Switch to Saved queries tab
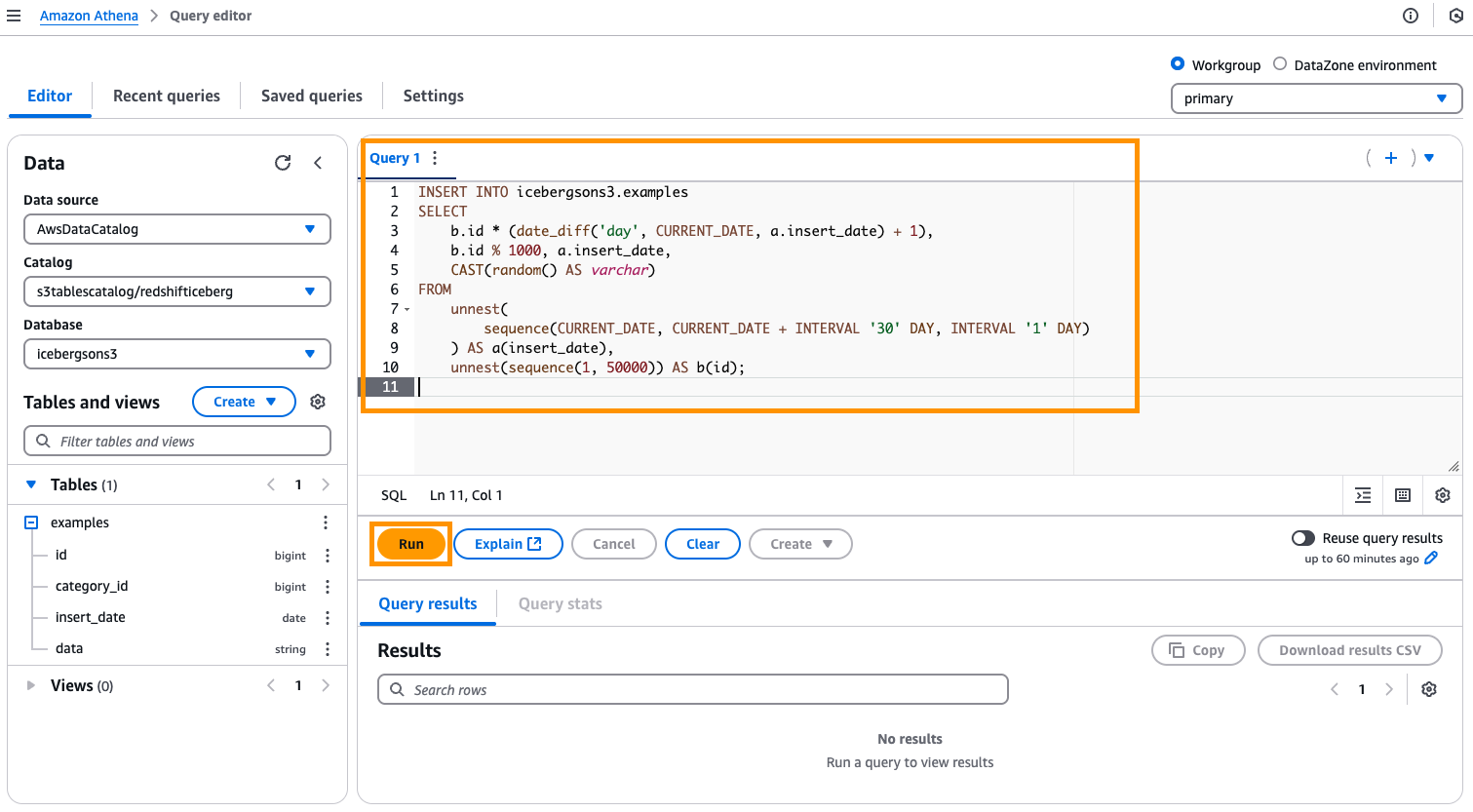Screen dimensions: 1473x812 pos(312,96)
